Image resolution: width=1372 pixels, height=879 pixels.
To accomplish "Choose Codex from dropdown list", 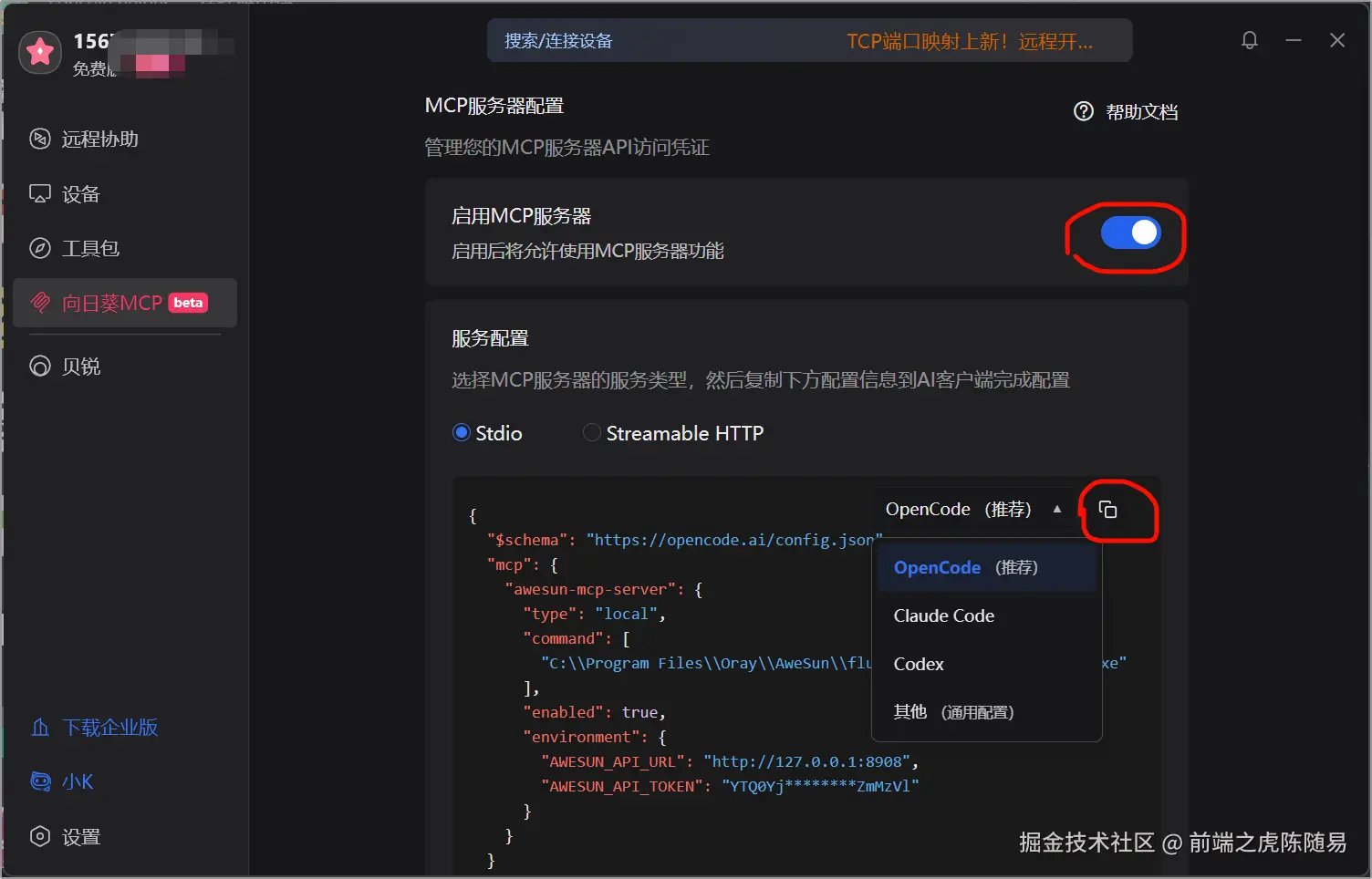I will (987, 664).
